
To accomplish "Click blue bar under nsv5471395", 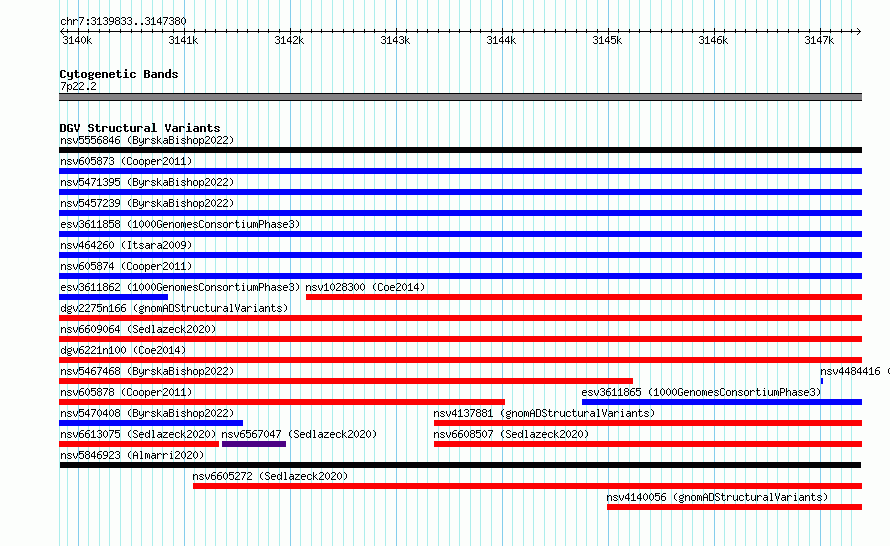I will tap(460, 192).
